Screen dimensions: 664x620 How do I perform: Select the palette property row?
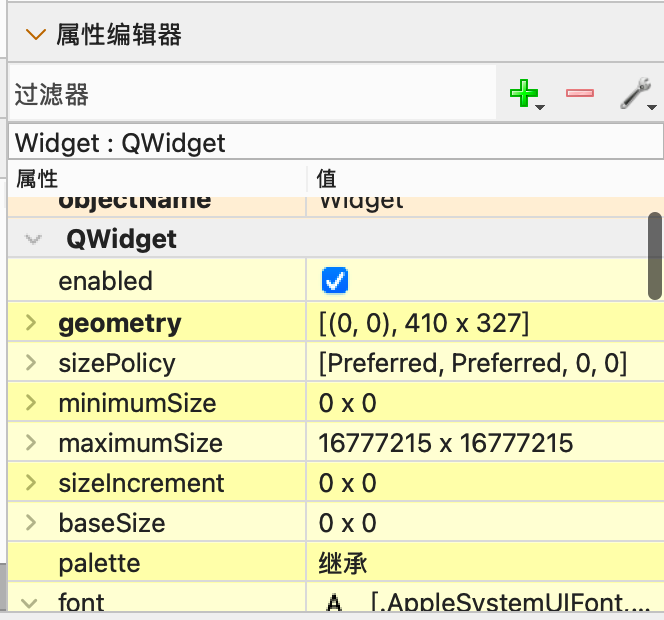pyautogui.click(x=335, y=562)
